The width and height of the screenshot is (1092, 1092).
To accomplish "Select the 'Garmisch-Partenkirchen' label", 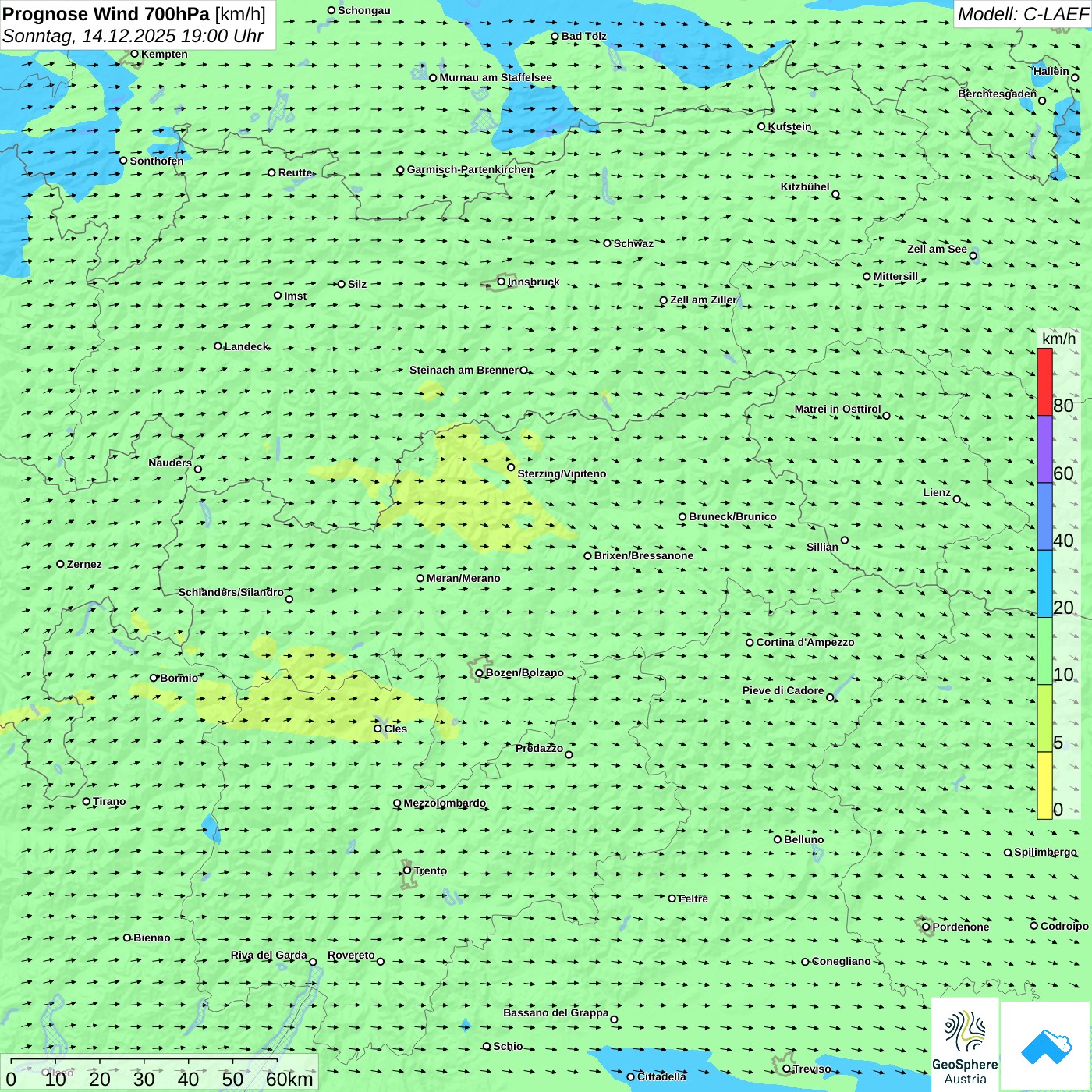I will click(470, 169).
